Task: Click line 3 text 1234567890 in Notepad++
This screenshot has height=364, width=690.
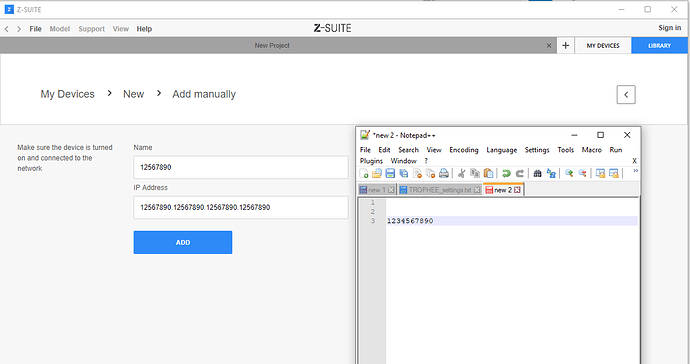Action: tap(410, 221)
